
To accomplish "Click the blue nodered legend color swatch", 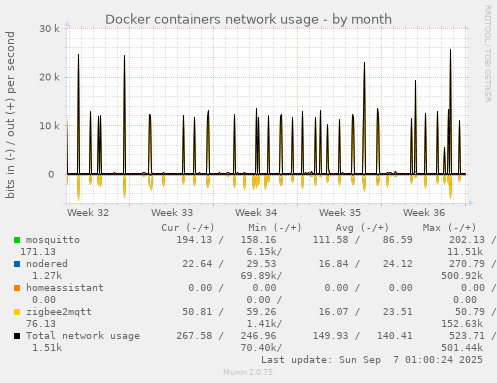I will pyautogui.click(x=17, y=264).
